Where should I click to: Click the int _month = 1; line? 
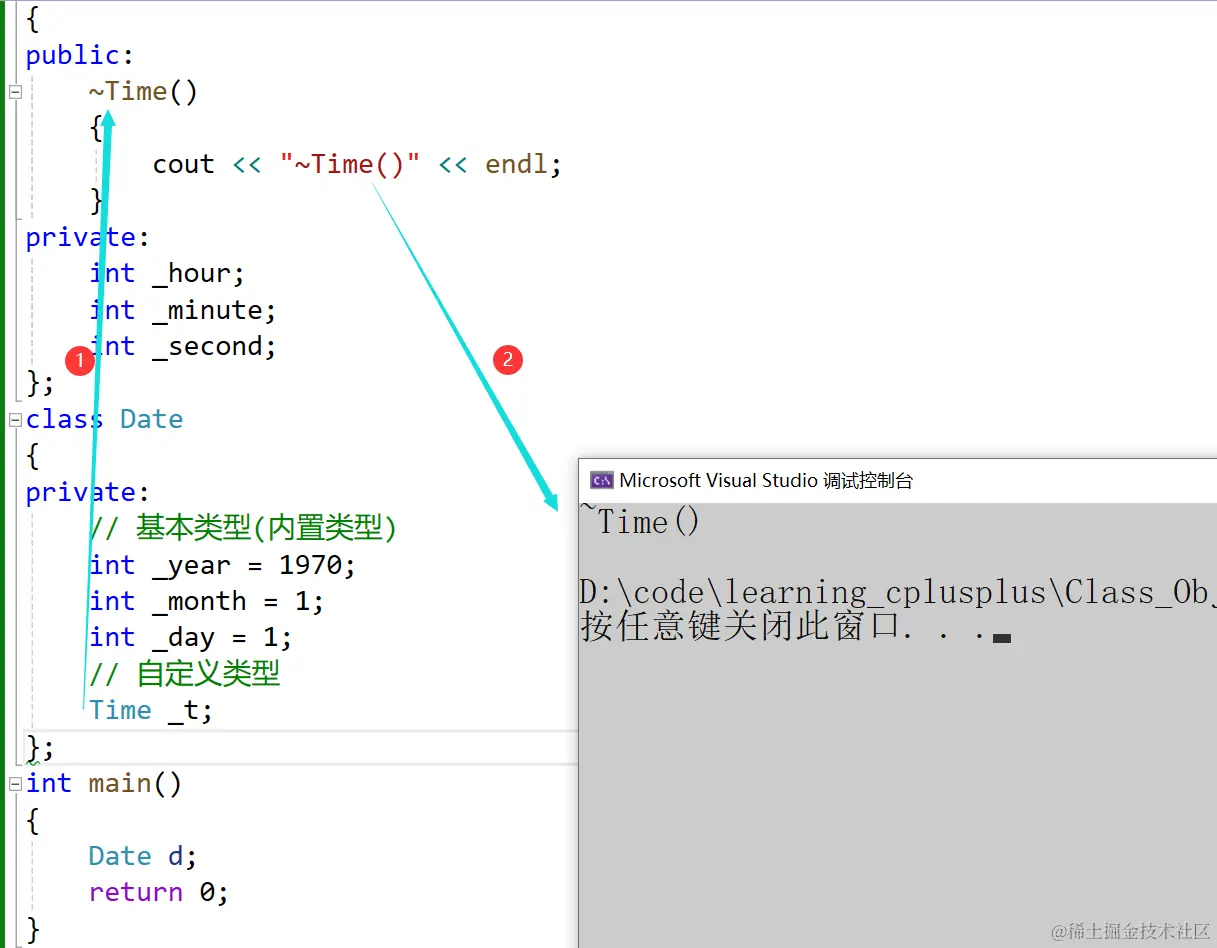tap(207, 602)
